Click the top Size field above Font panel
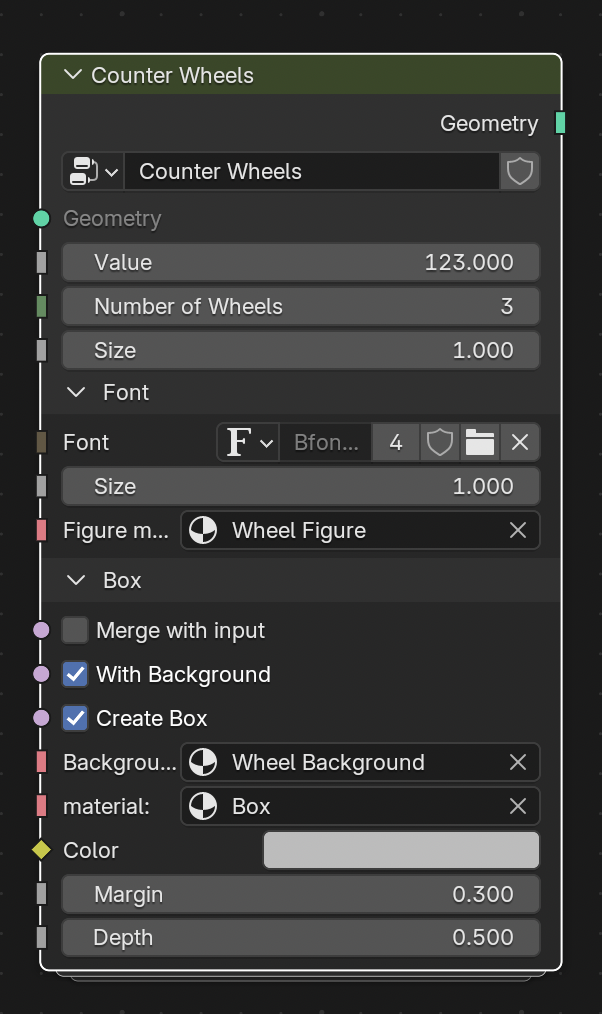602x1014 pixels. pyautogui.click(x=301, y=351)
